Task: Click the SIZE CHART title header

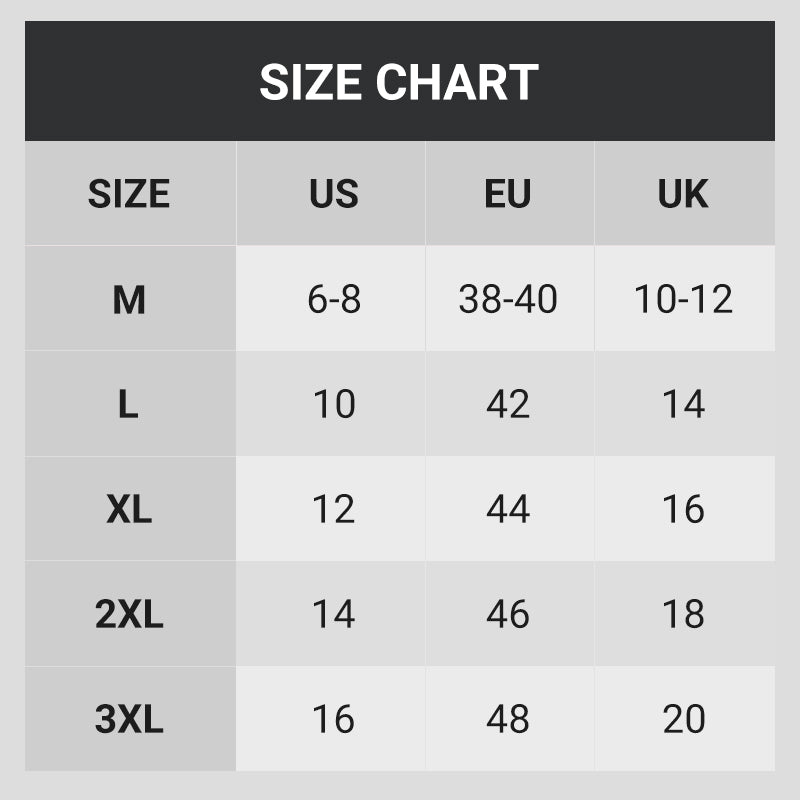Action: click(399, 82)
